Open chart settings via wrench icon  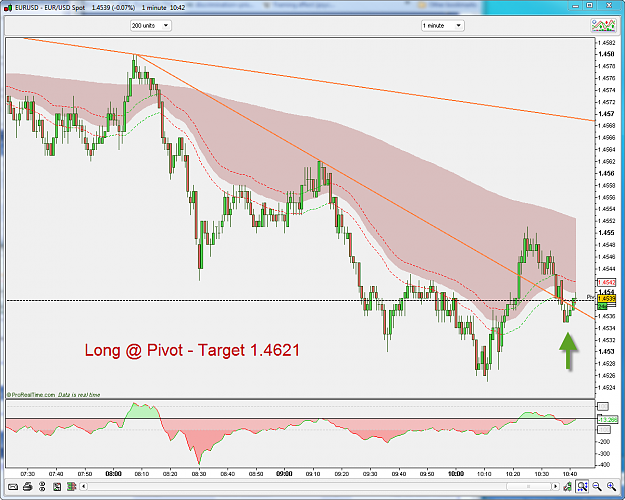point(567,486)
